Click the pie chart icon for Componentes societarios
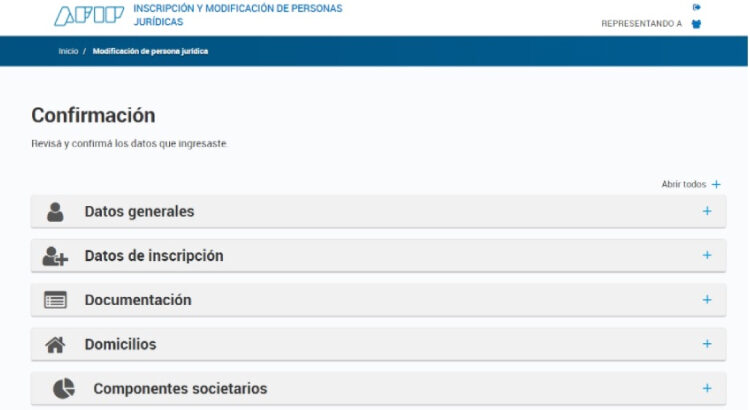 (64, 388)
